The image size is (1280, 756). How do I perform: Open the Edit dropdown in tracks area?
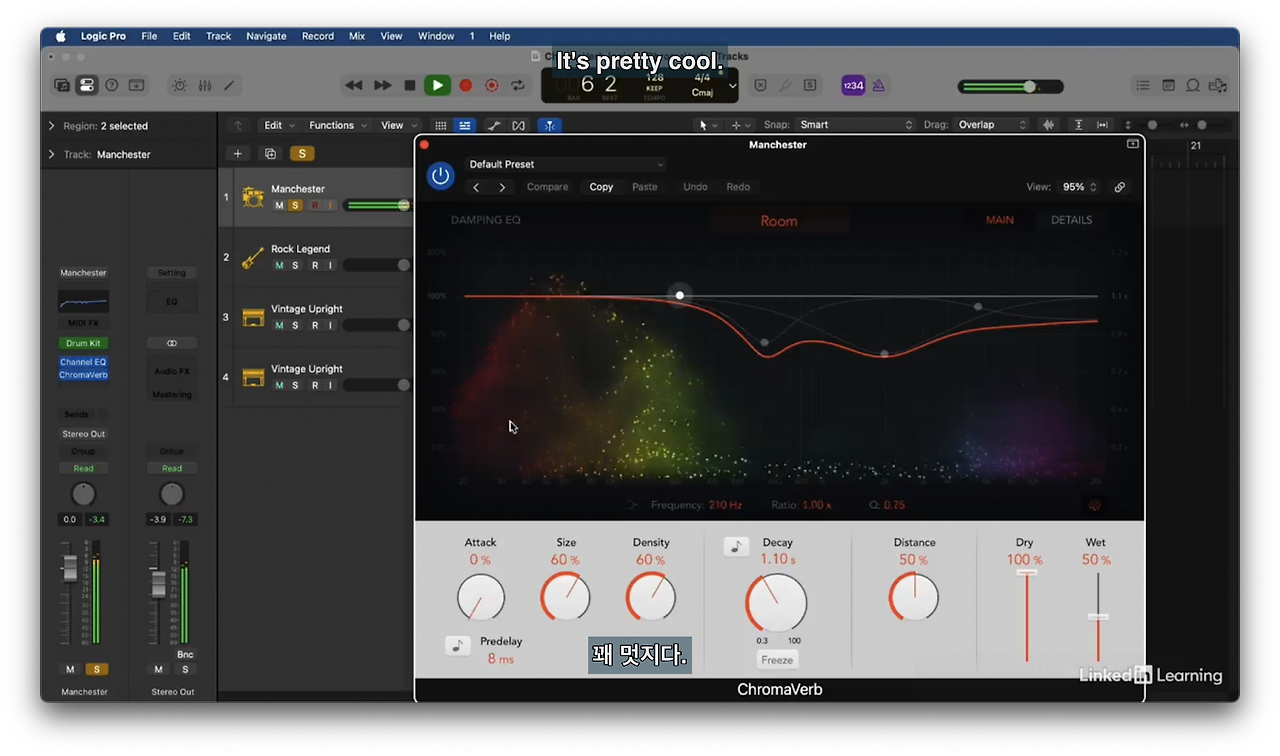pos(279,125)
